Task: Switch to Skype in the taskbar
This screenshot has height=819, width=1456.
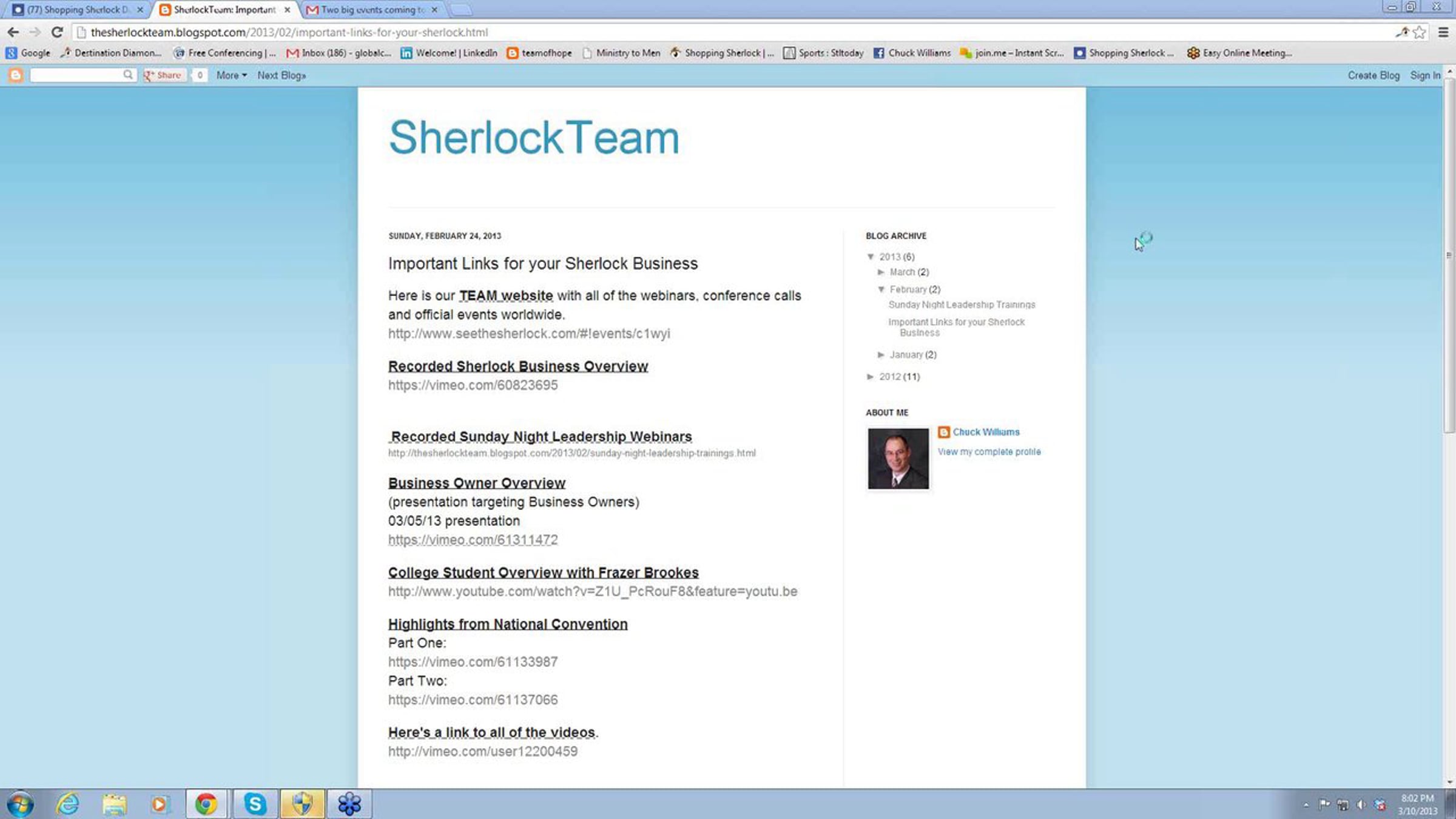Action: (x=255, y=804)
